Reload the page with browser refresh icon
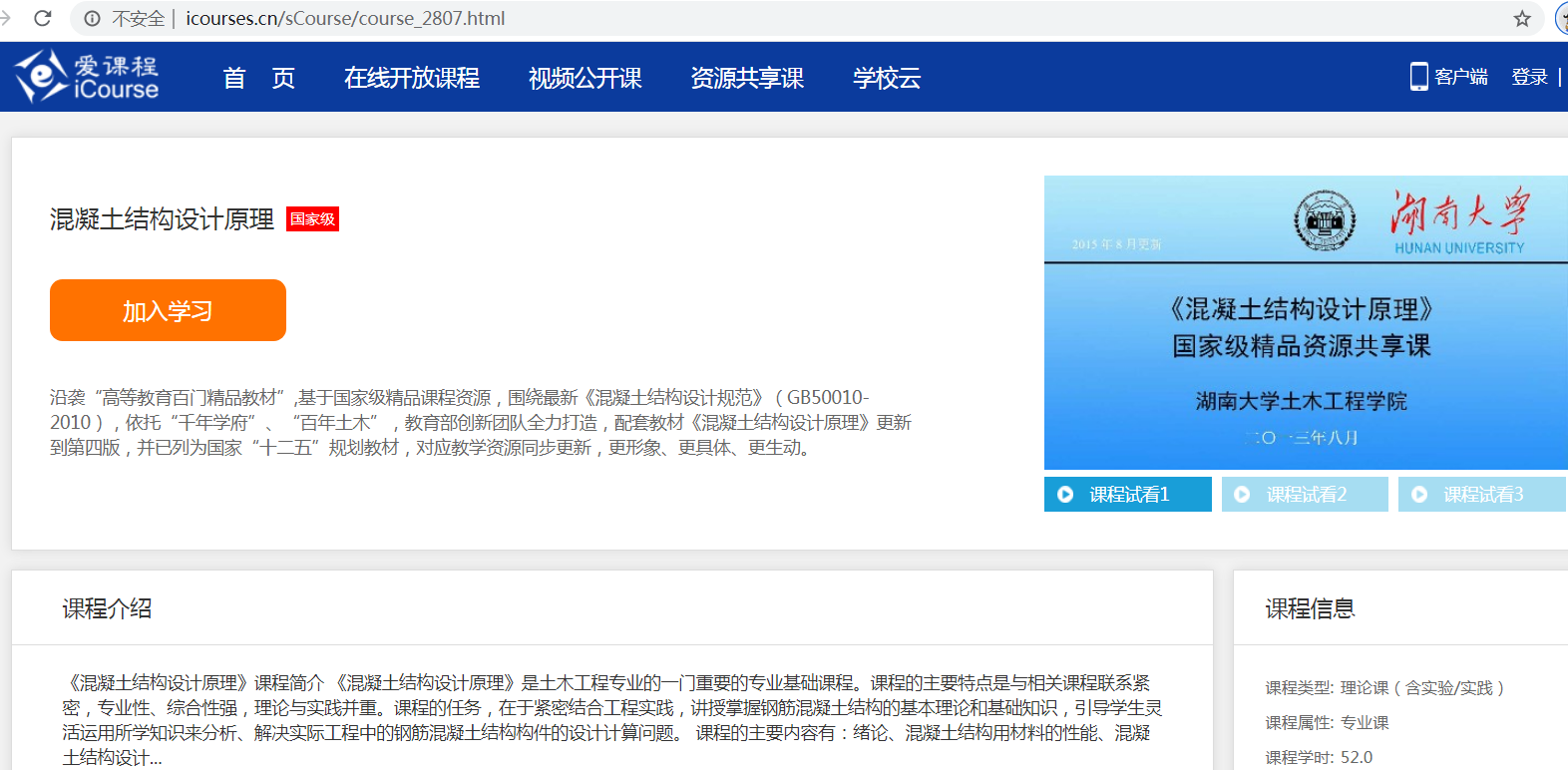 coord(43,18)
